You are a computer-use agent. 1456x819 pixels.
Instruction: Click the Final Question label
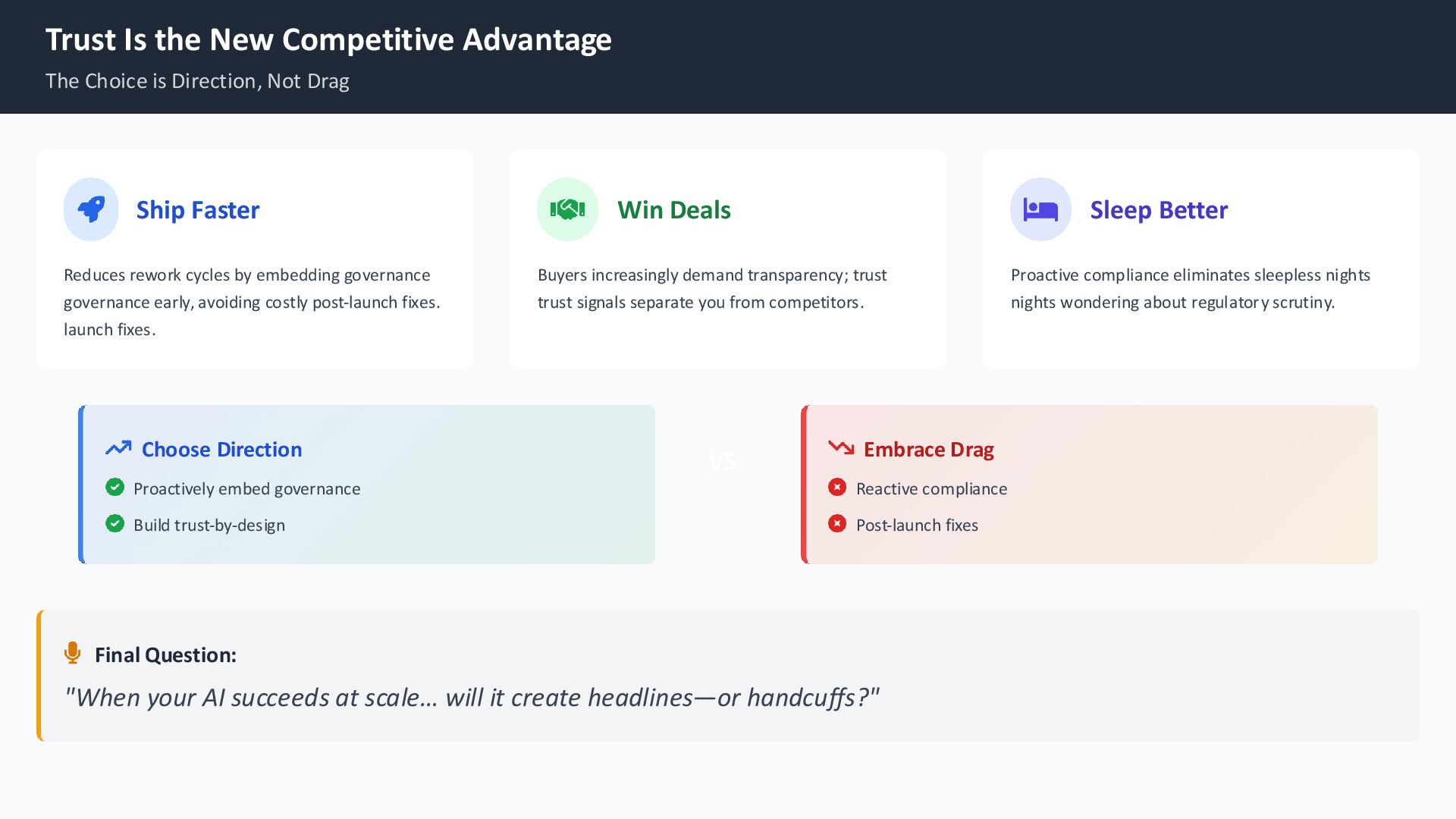[165, 655]
